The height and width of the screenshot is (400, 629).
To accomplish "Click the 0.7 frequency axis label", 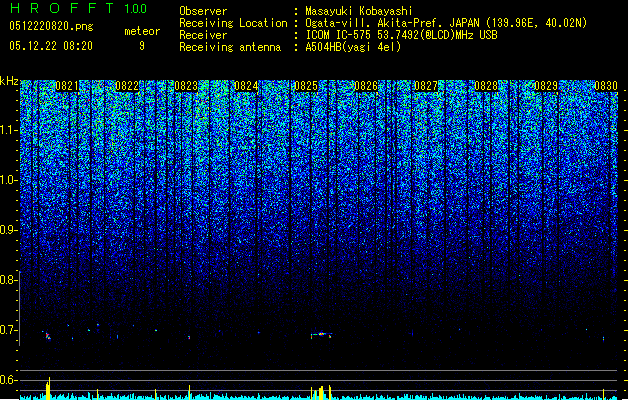I will 8,330.
